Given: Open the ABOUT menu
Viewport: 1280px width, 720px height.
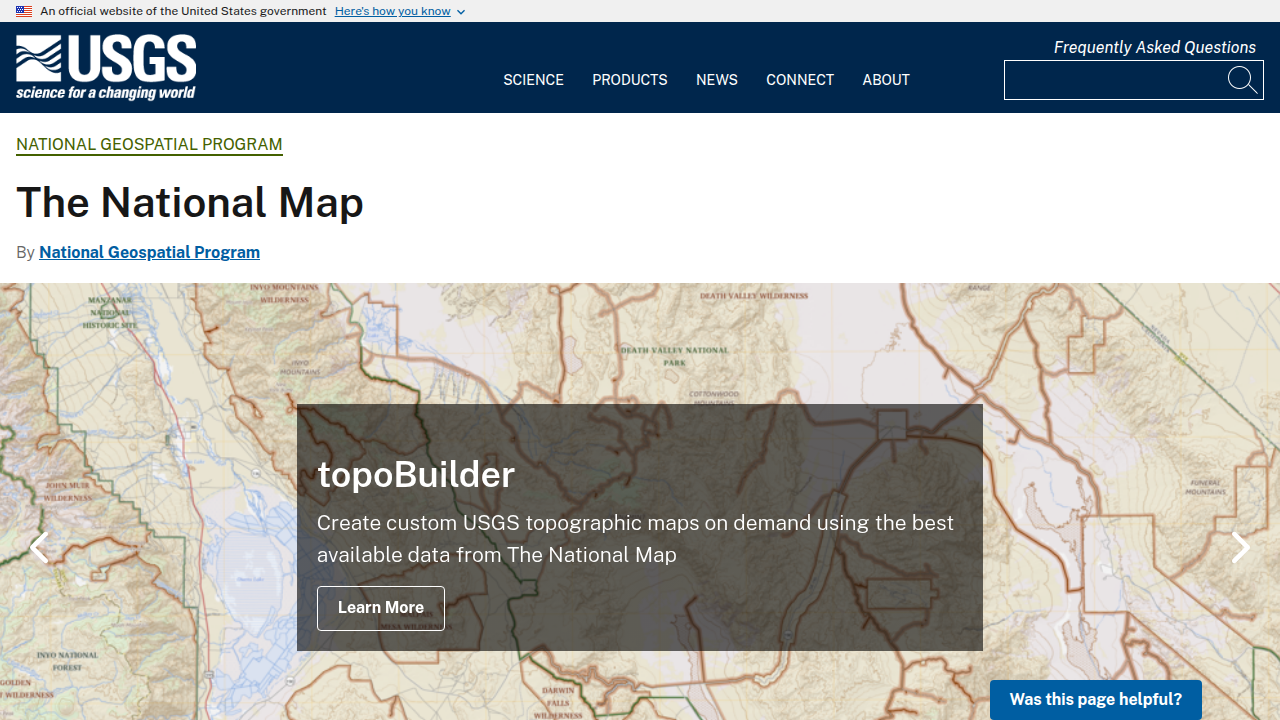Looking at the screenshot, I should tap(886, 80).
